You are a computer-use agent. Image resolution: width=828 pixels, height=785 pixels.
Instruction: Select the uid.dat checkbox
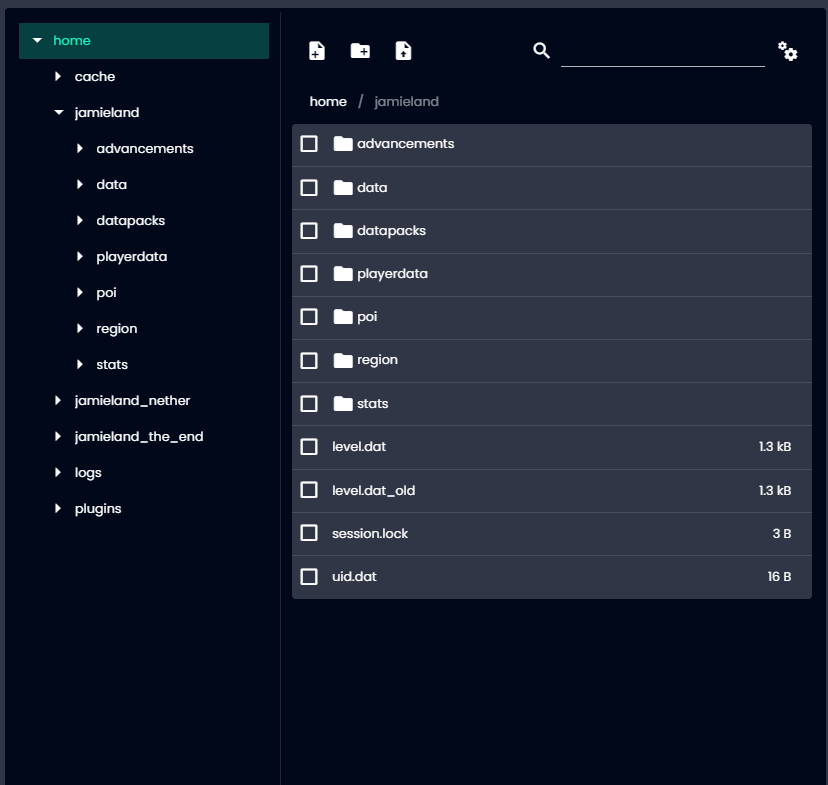[309, 576]
